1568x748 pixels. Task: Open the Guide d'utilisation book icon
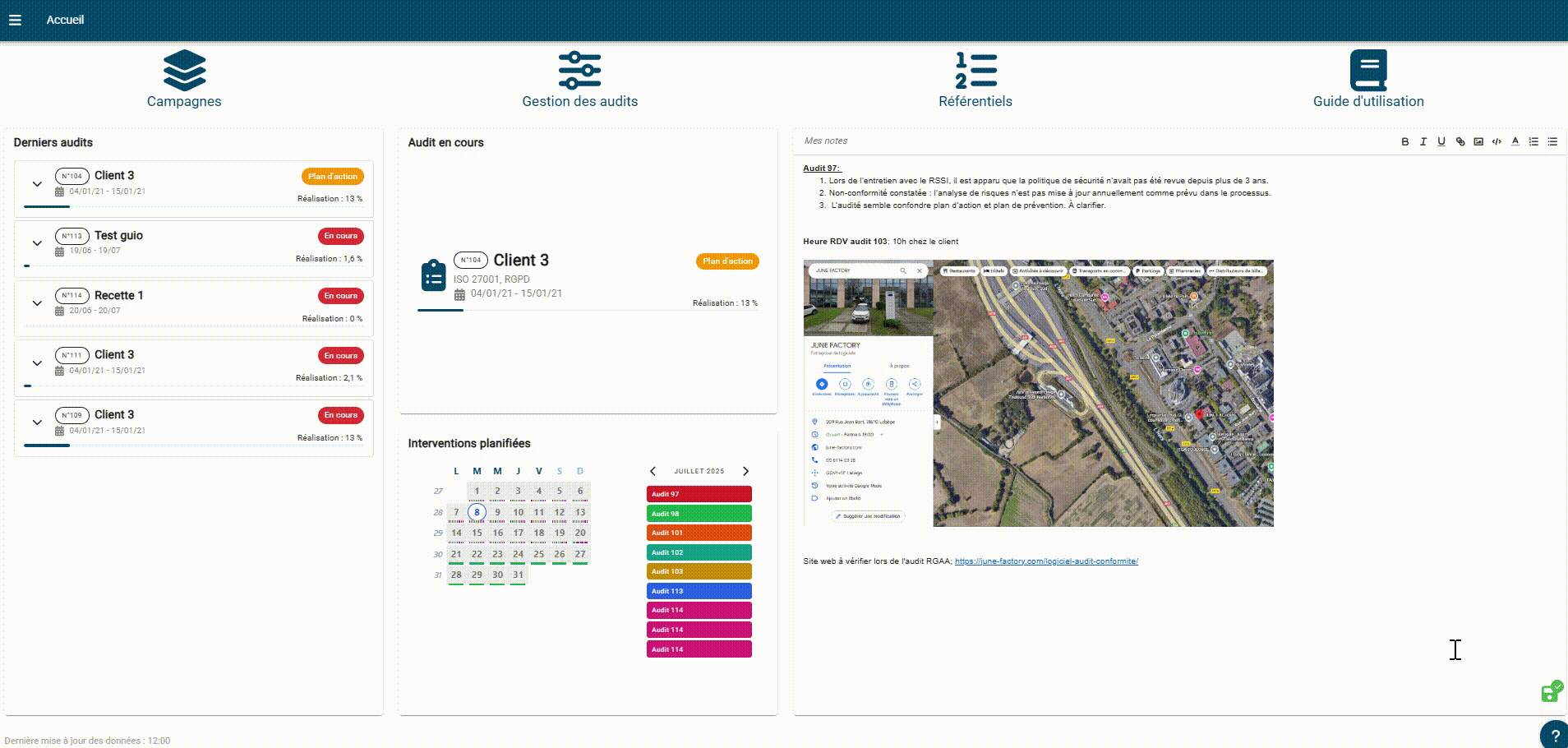1367,71
